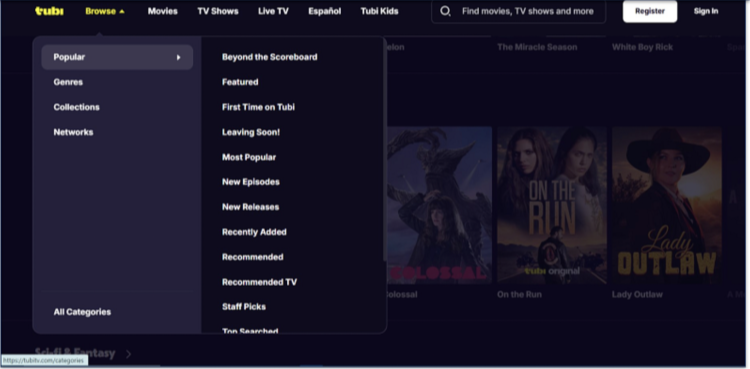Screen dimensions: 750x369
Task: Focus the Find movies search field
Action: tap(518, 11)
